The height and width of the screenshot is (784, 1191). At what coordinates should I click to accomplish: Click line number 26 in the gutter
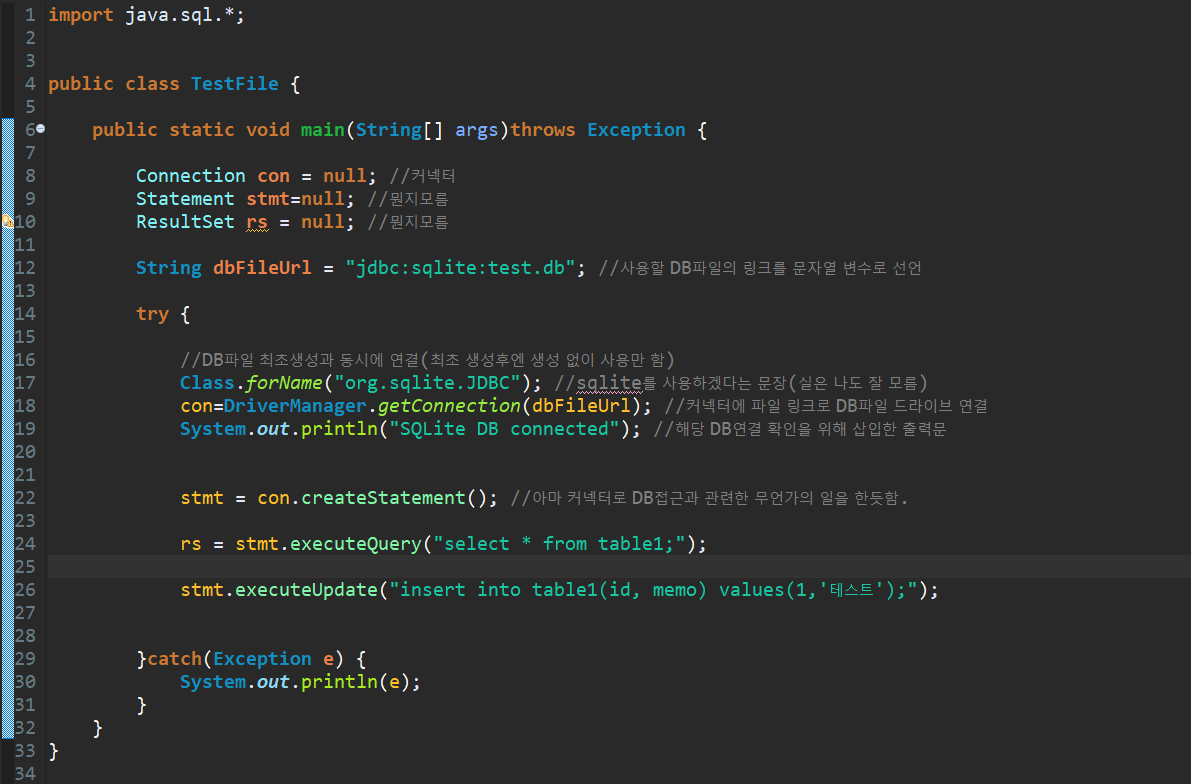(25, 590)
